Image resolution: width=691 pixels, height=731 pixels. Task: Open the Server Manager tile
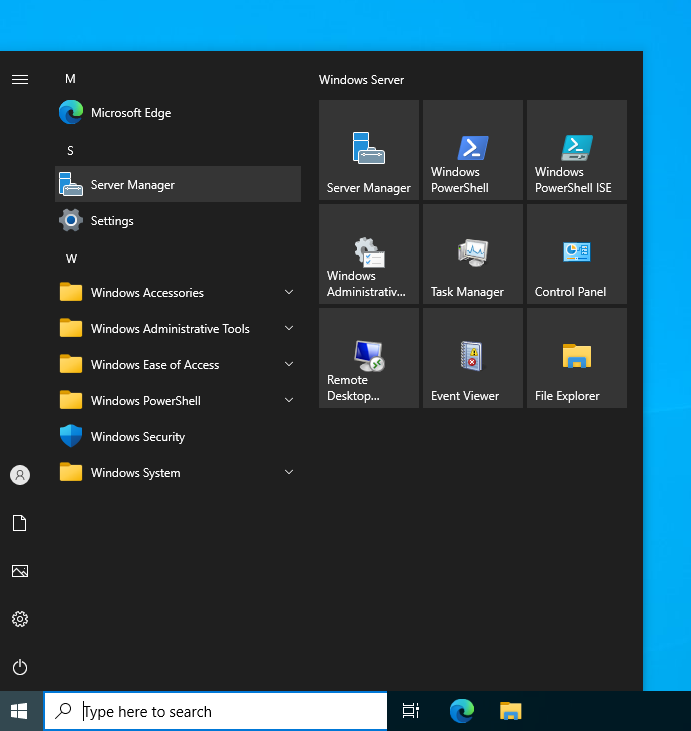point(368,150)
